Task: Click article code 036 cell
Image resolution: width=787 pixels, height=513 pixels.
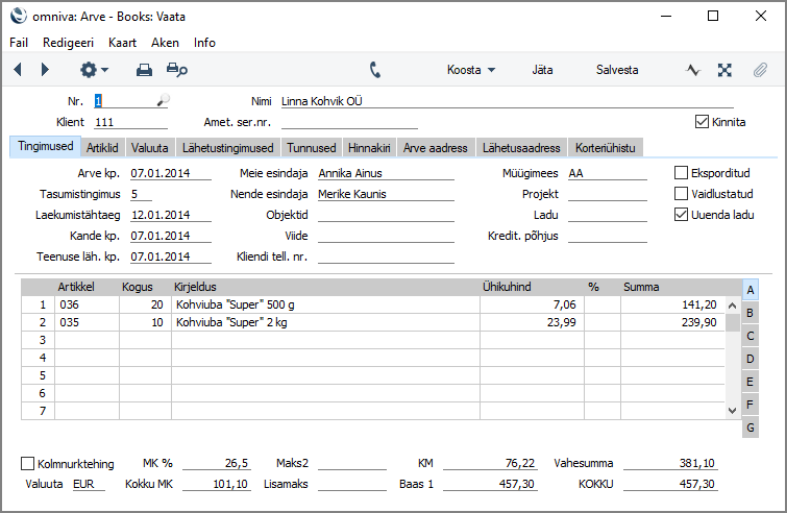Action: click(x=87, y=305)
